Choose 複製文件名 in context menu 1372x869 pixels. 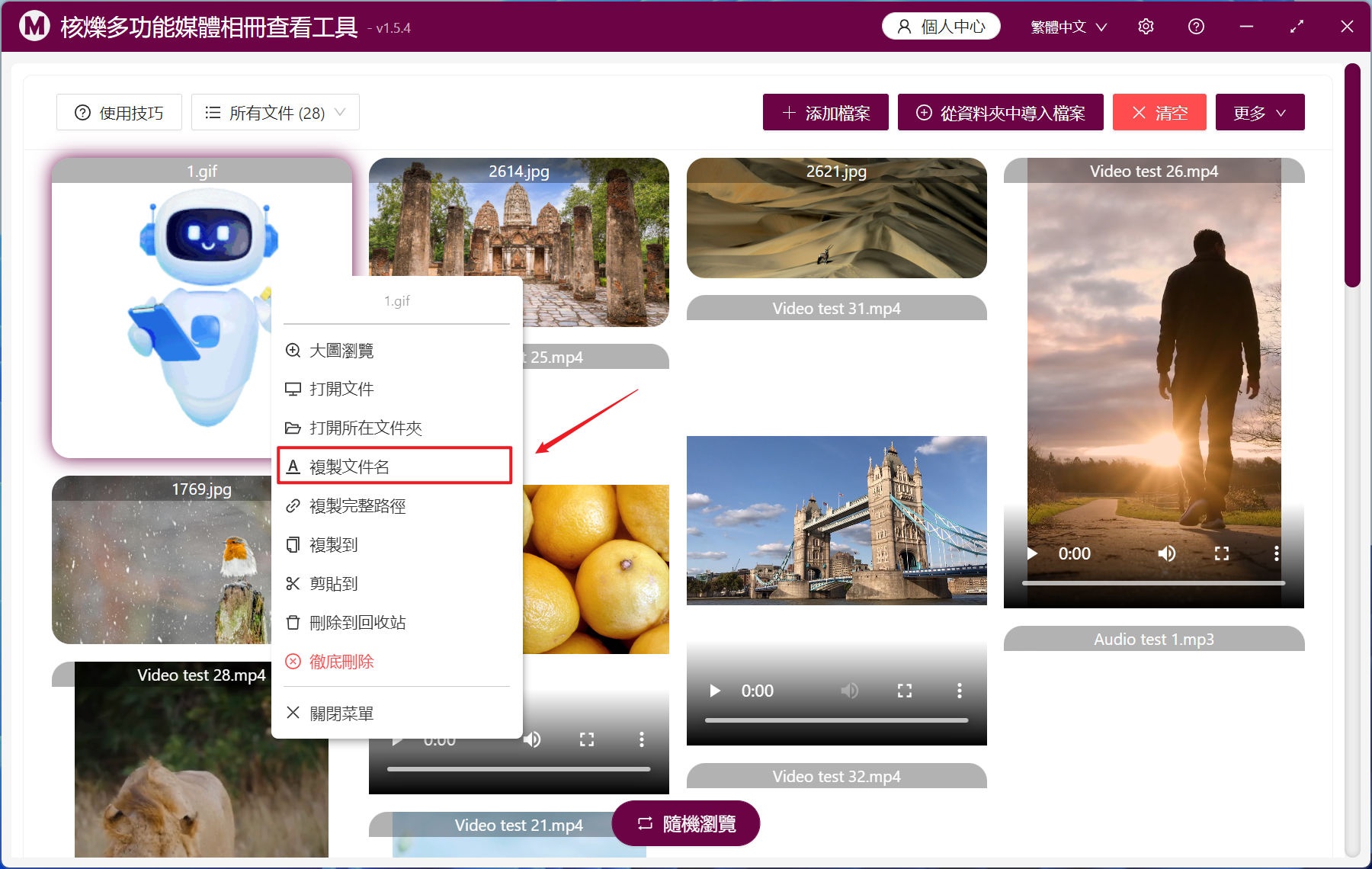point(395,466)
